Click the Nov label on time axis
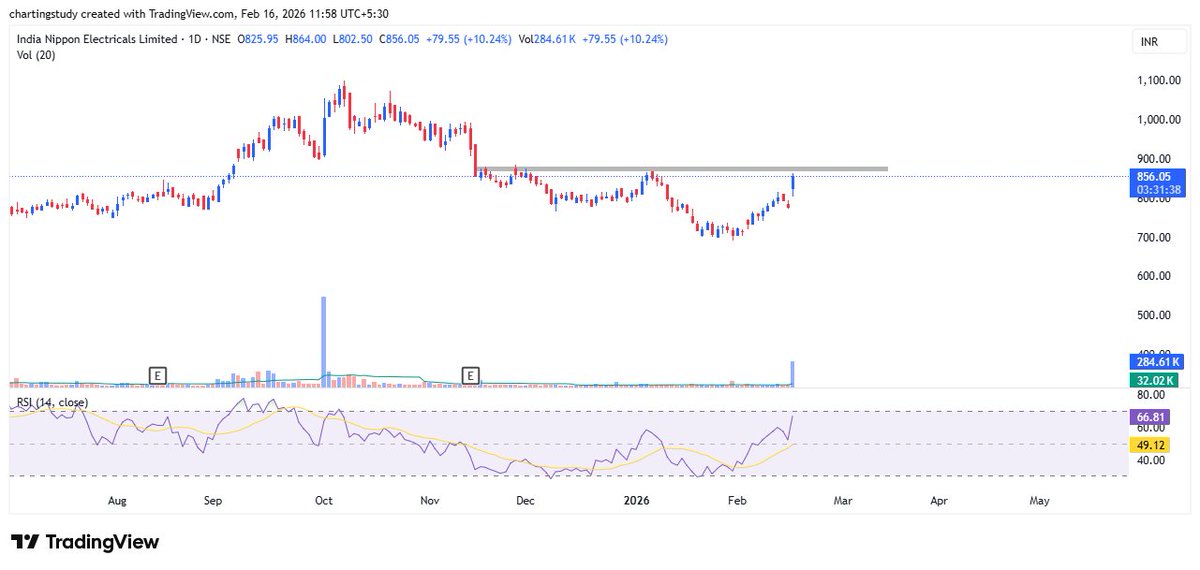1200x570 pixels. point(430,500)
